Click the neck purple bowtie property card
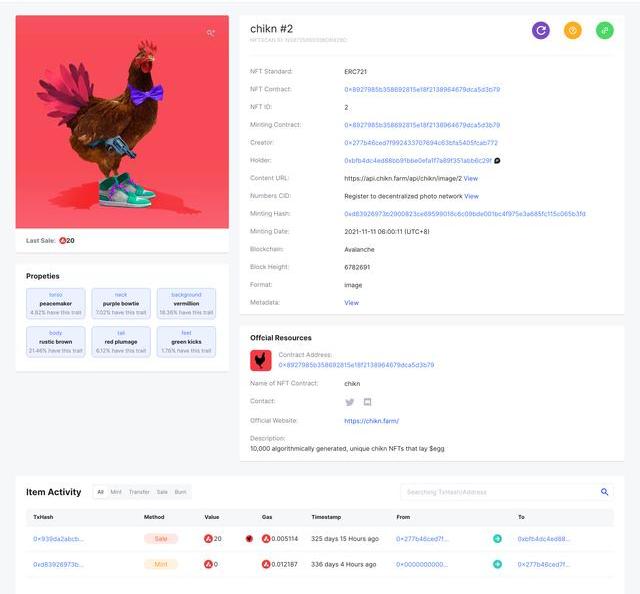Image resolution: width=640 pixels, height=594 pixels. coord(121,303)
